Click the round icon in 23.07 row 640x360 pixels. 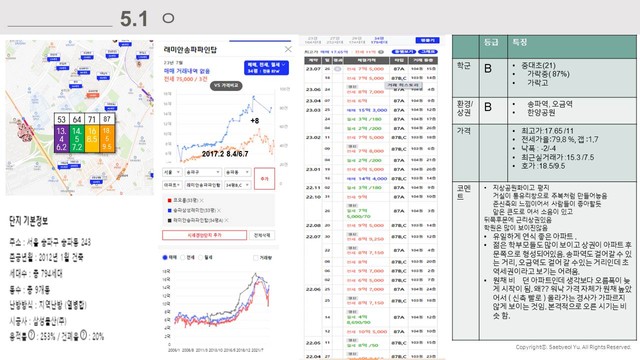click(x=338, y=69)
